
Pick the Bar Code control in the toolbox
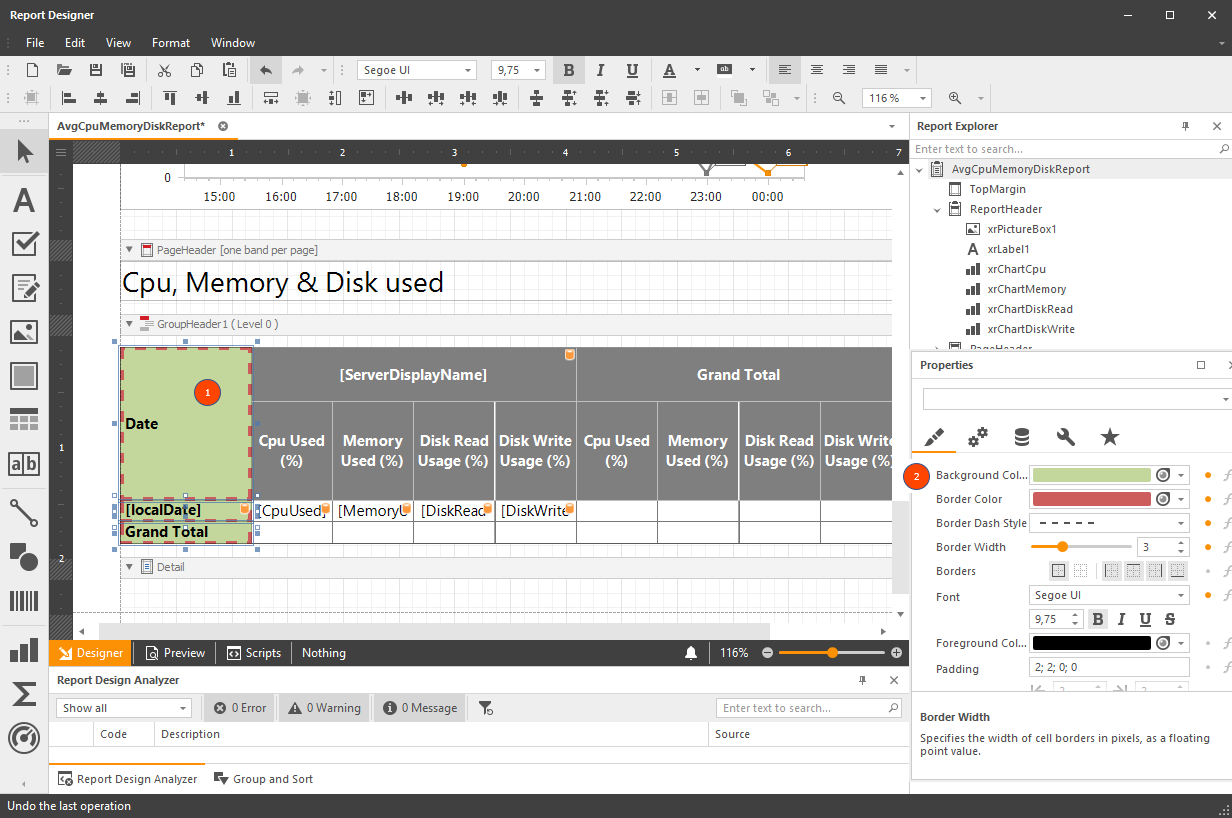[24, 600]
